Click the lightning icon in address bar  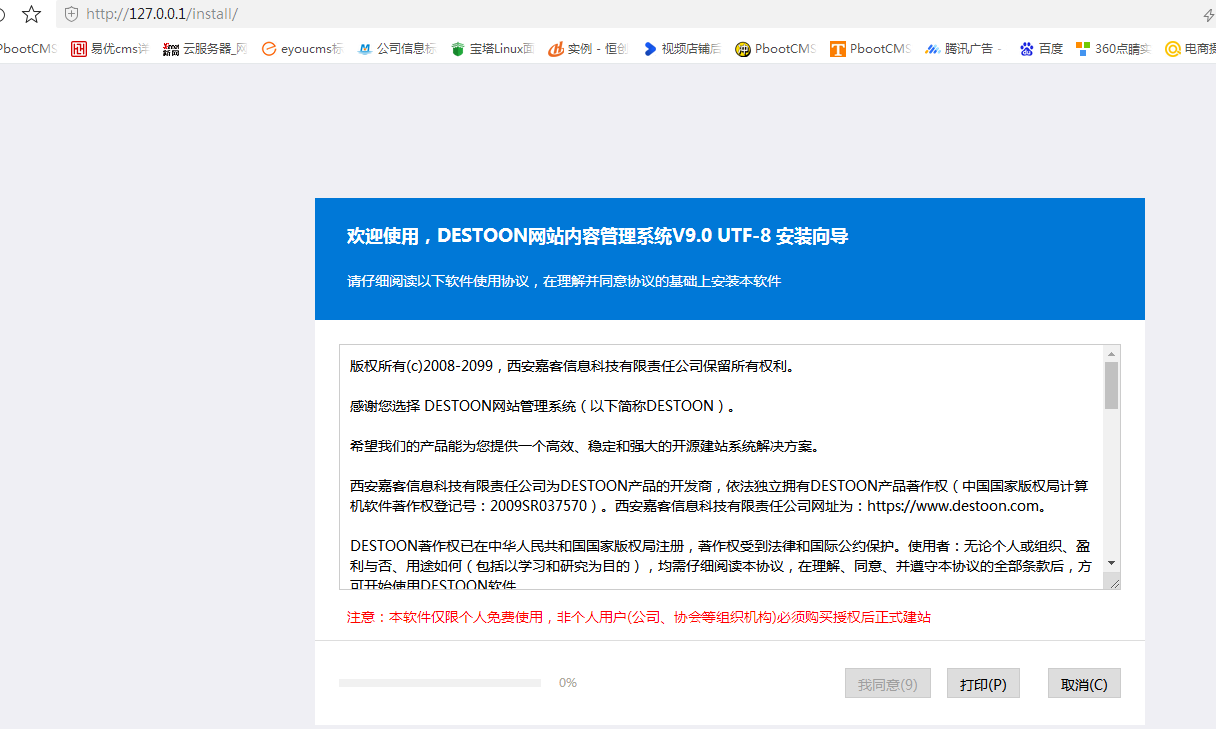coord(1208,14)
